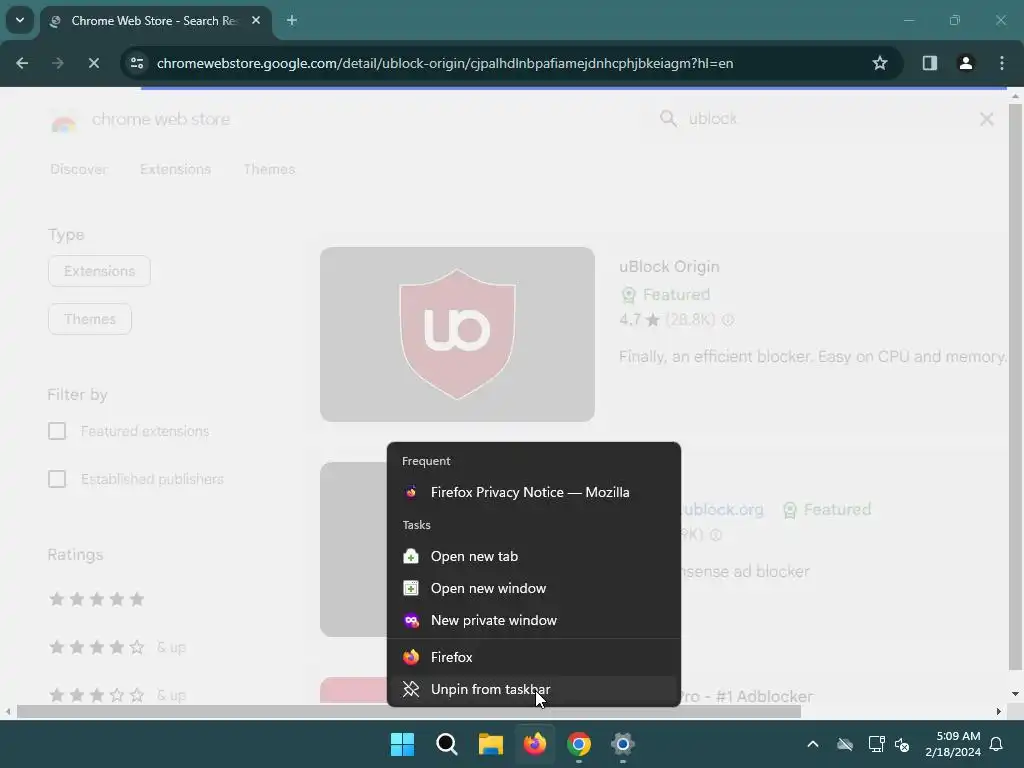
Task: Click the Firefox taskbar icon
Action: pos(535,744)
